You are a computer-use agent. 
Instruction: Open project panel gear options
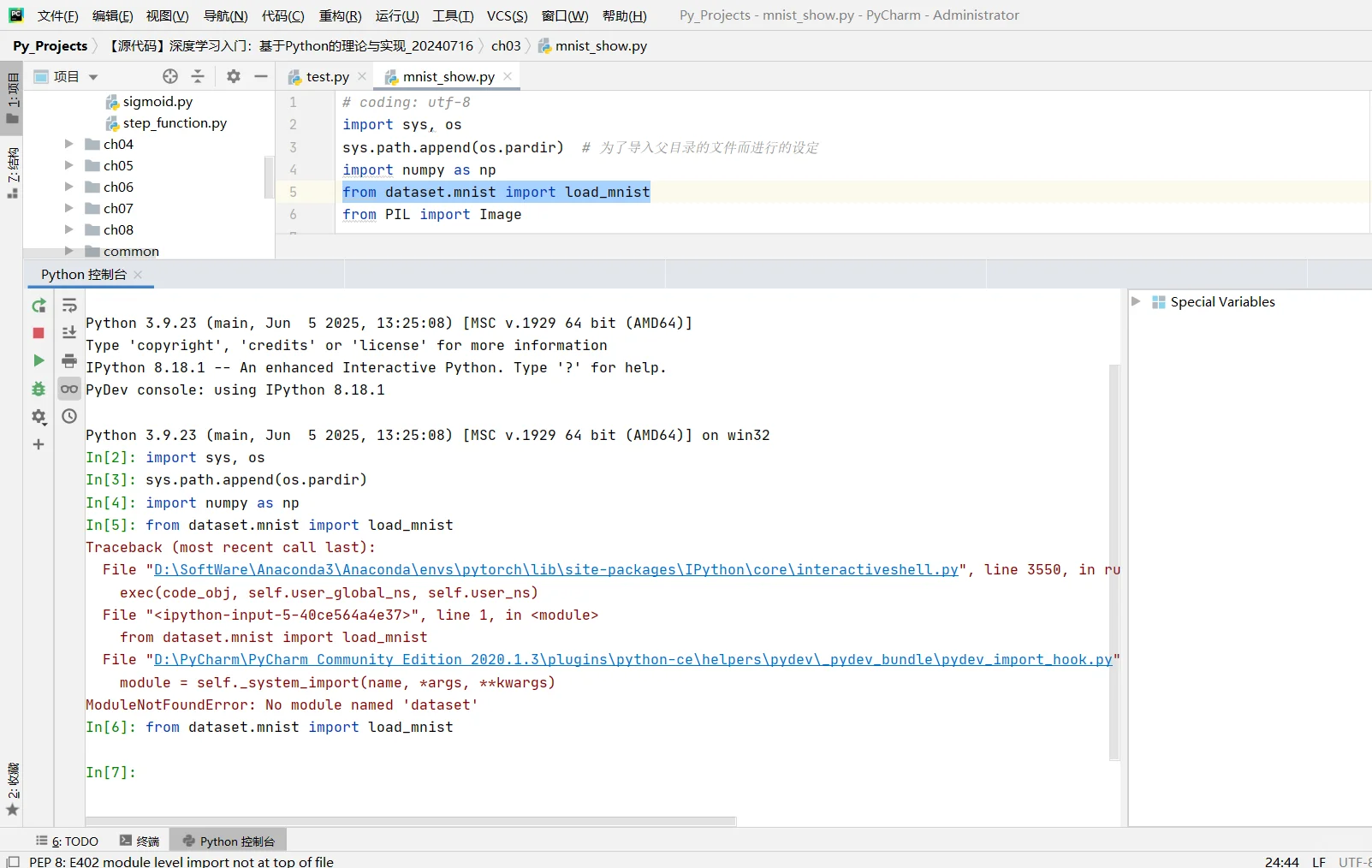234,76
